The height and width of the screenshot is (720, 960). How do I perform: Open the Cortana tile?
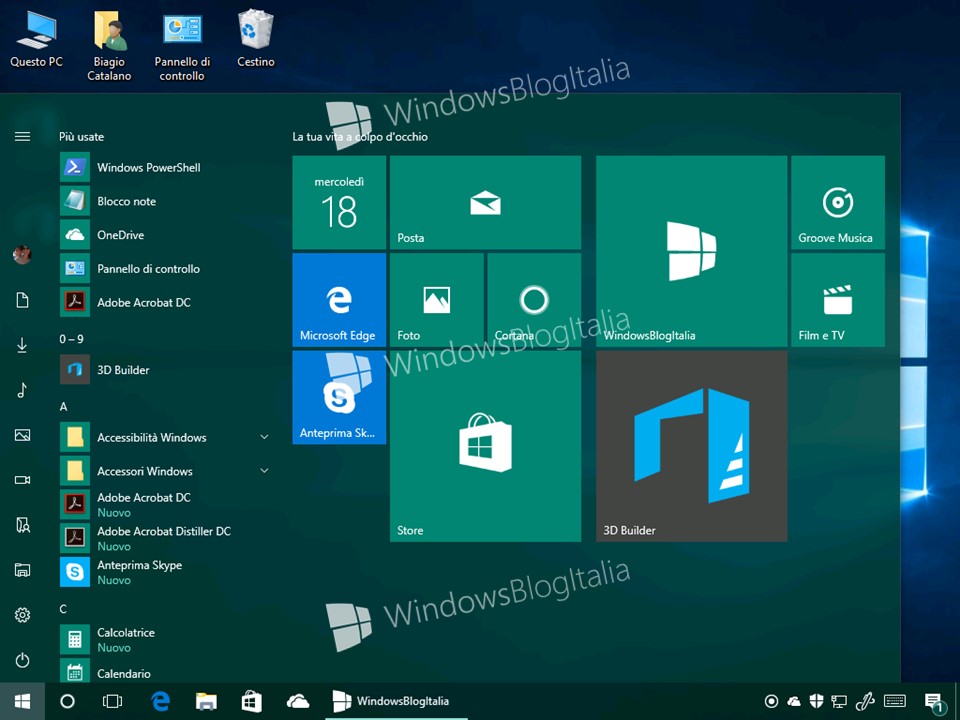[534, 300]
